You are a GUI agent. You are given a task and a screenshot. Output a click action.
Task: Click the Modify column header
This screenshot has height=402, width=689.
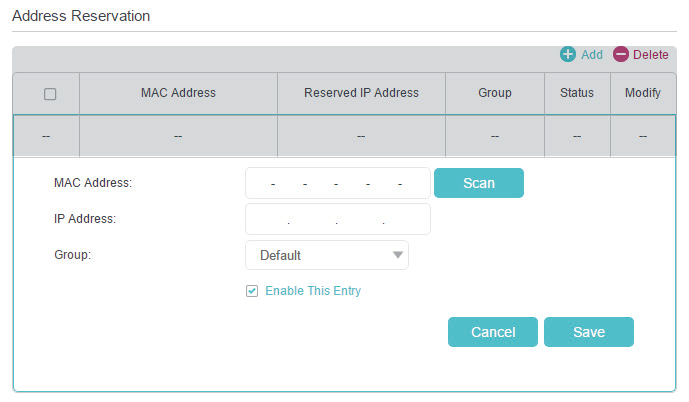643,93
